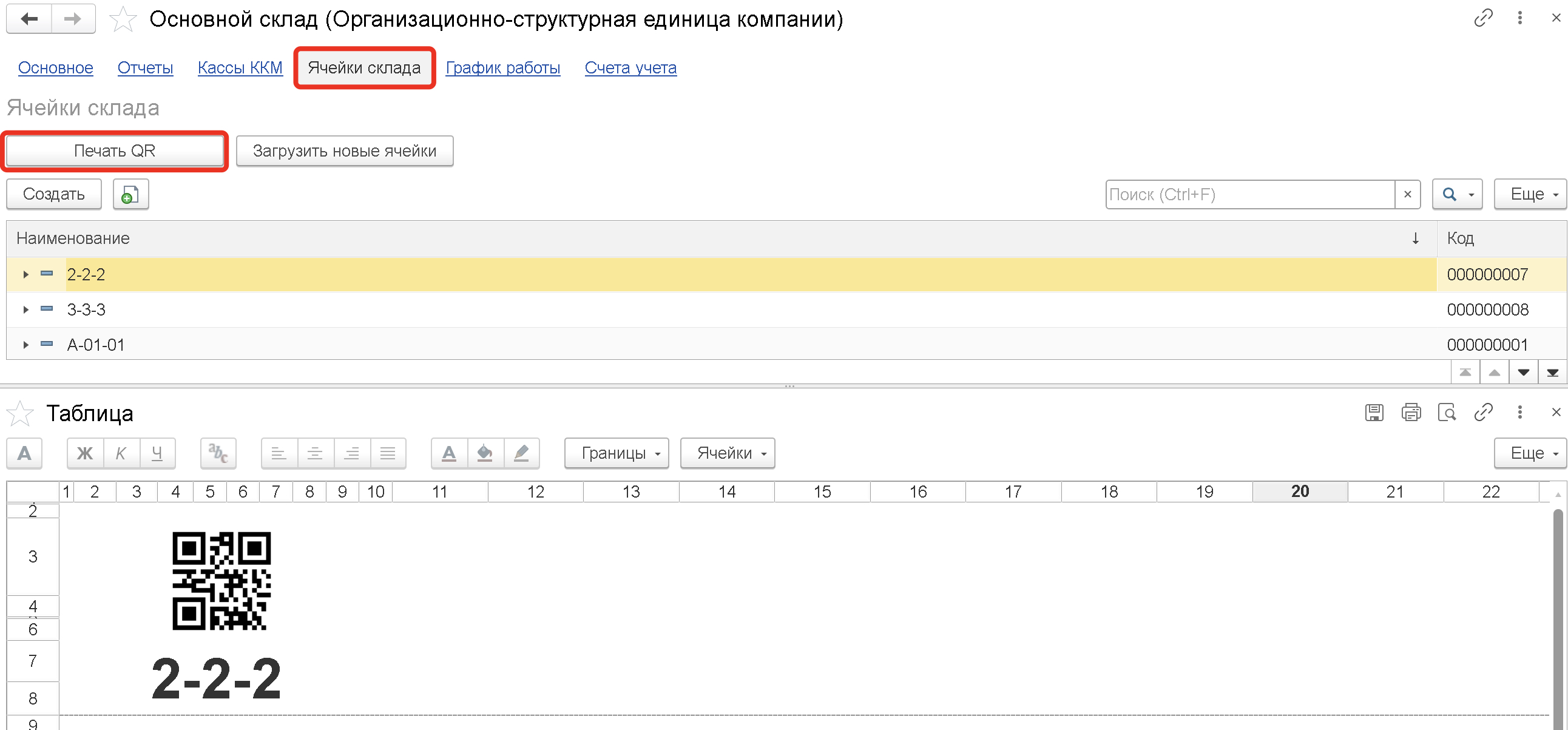Select row header 7 in spreadsheet

tap(33, 661)
